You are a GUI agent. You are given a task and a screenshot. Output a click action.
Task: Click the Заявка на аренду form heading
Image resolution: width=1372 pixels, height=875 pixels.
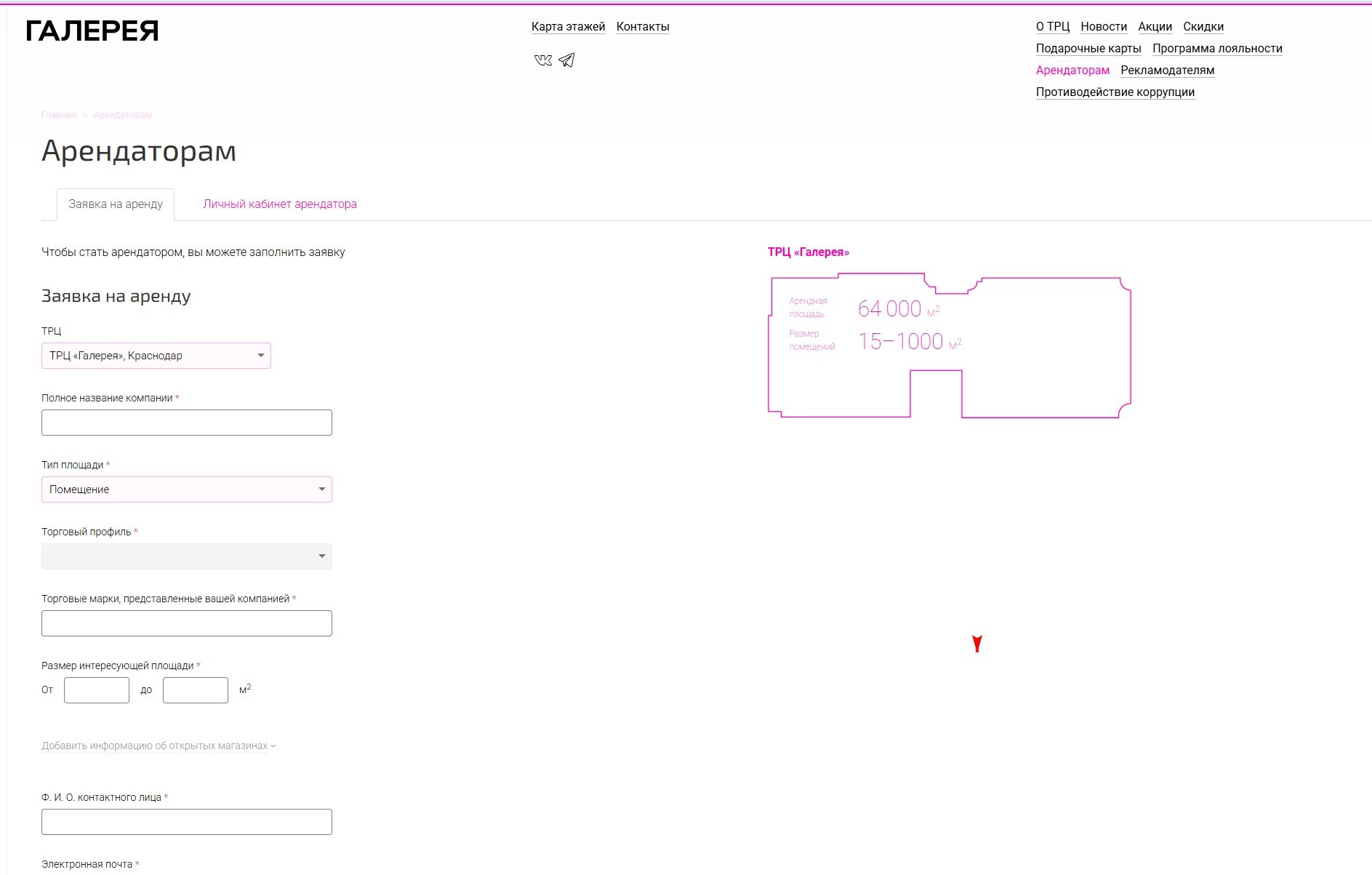point(116,296)
